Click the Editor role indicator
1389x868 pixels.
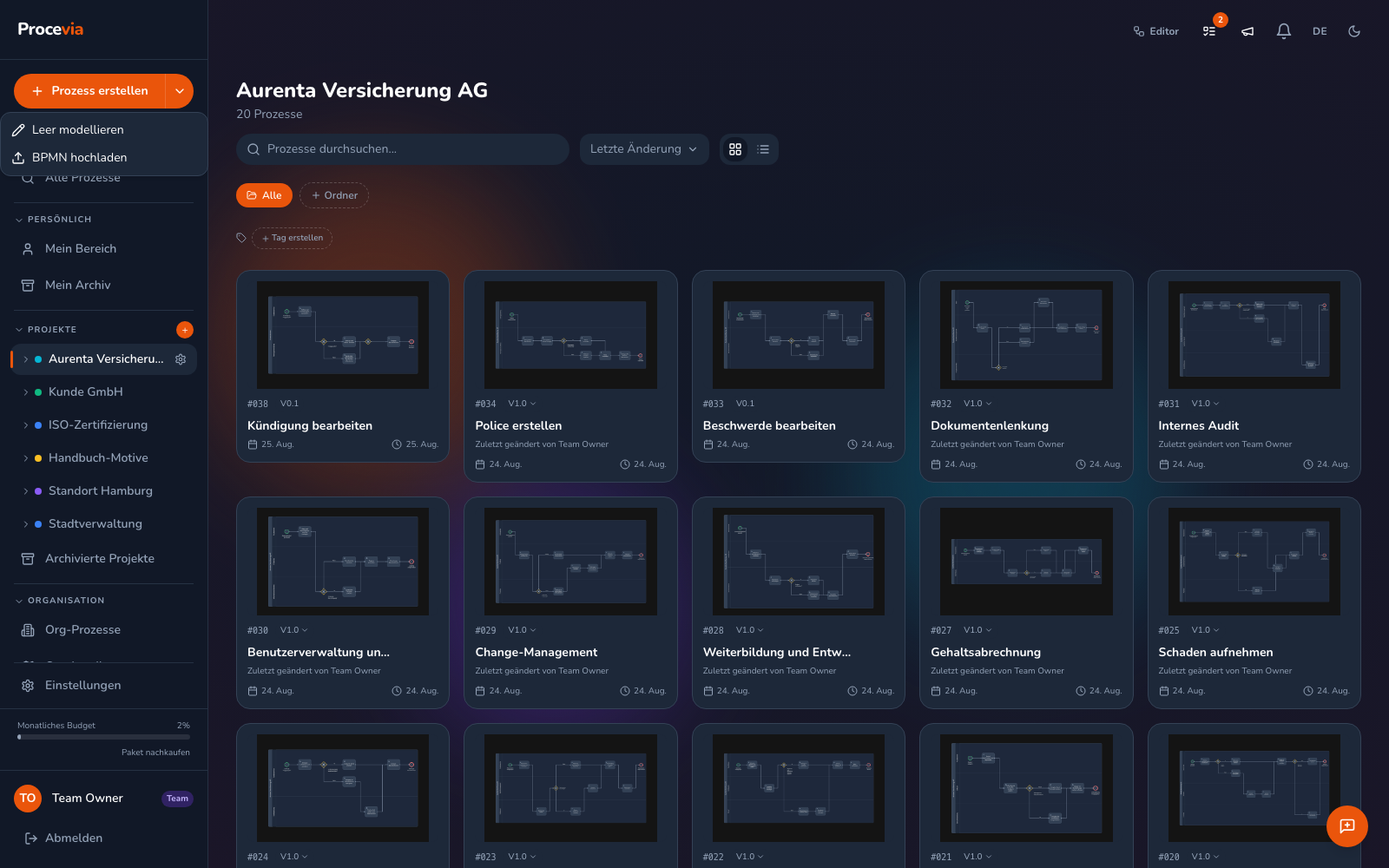1156,31
